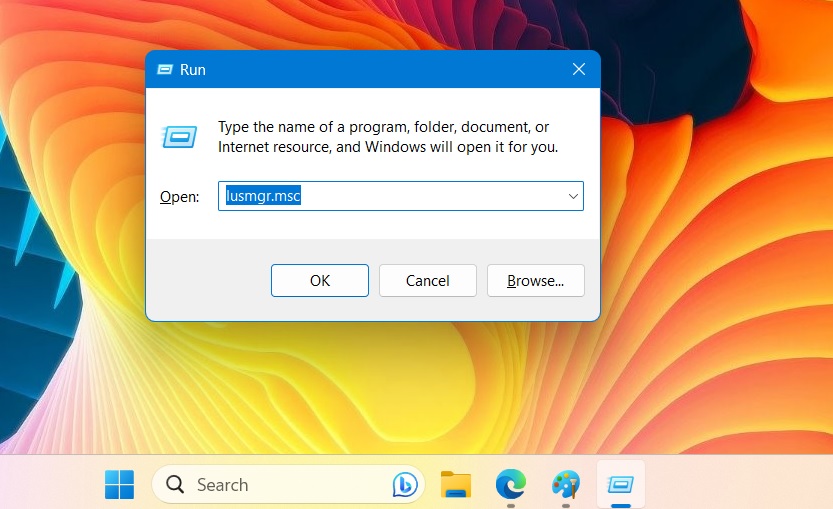Image resolution: width=833 pixels, height=509 pixels.
Task: Click the Run icon in title bar
Action: tap(165, 70)
